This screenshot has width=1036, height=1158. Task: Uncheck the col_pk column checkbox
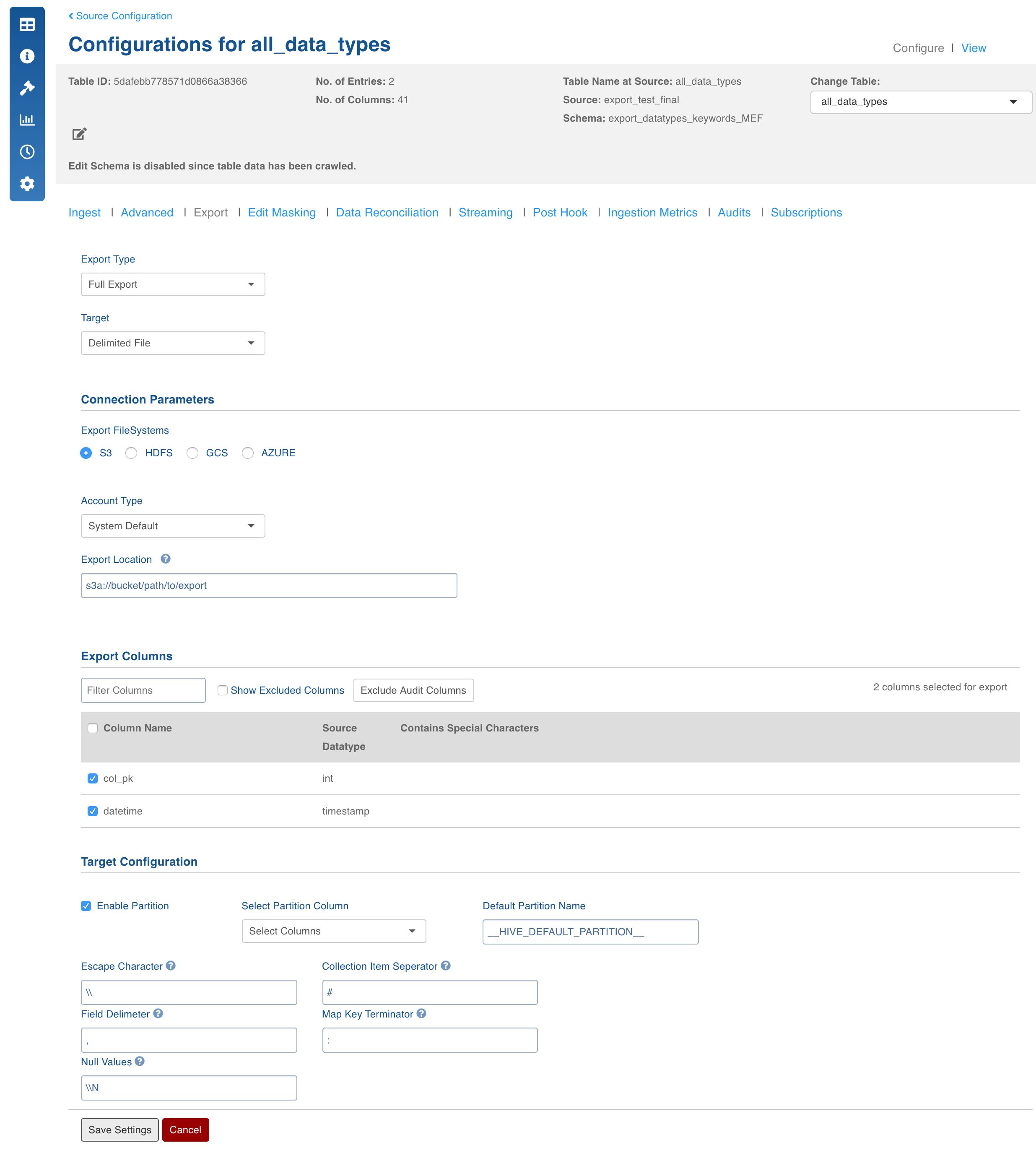tap(93, 778)
